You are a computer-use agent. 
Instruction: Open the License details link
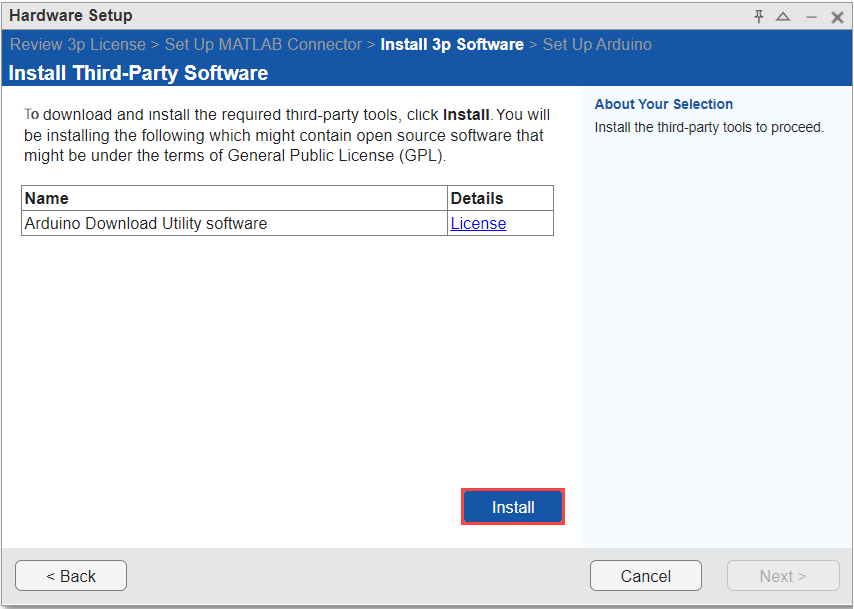pyautogui.click(x=478, y=224)
